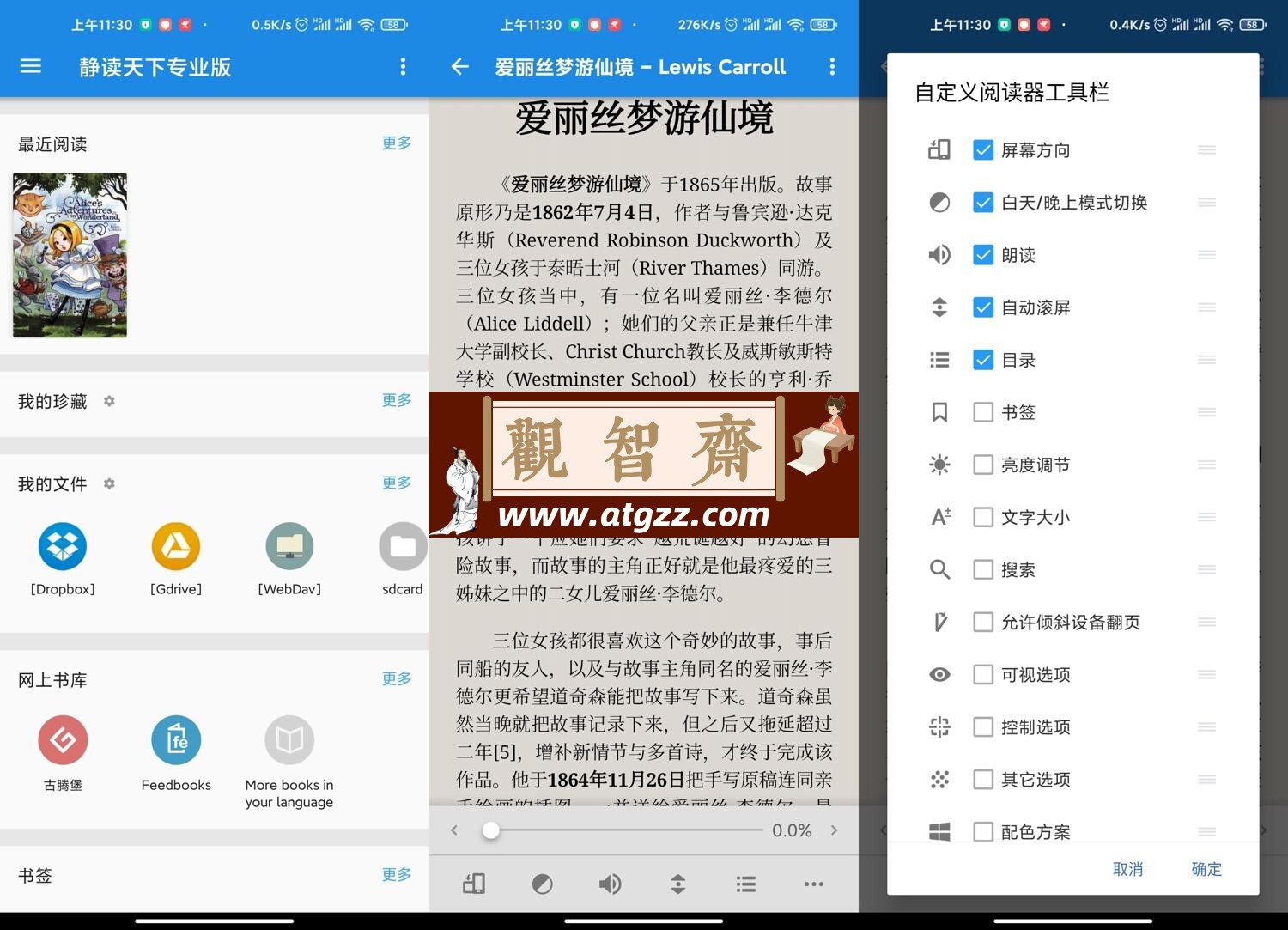
Task: Click the eye icon beside 可视选项
Action: (x=939, y=674)
